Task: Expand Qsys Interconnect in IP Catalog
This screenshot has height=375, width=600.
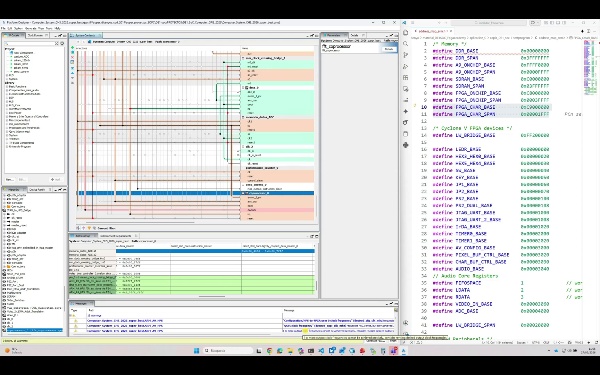Action: [7, 131]
